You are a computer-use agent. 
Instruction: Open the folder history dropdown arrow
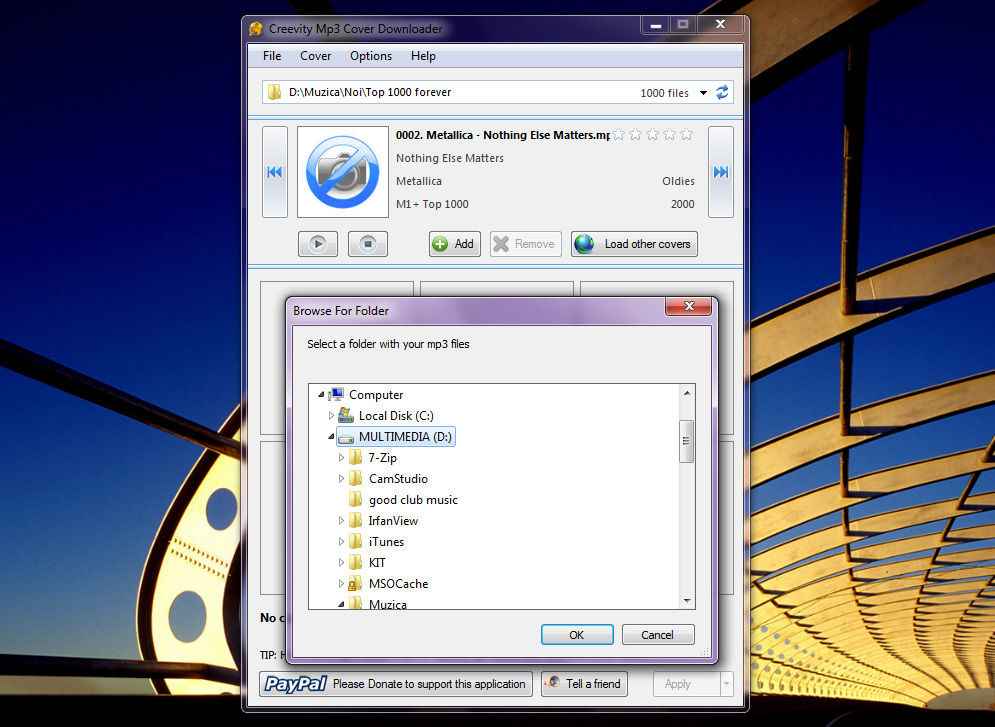(x=703, y=93)
